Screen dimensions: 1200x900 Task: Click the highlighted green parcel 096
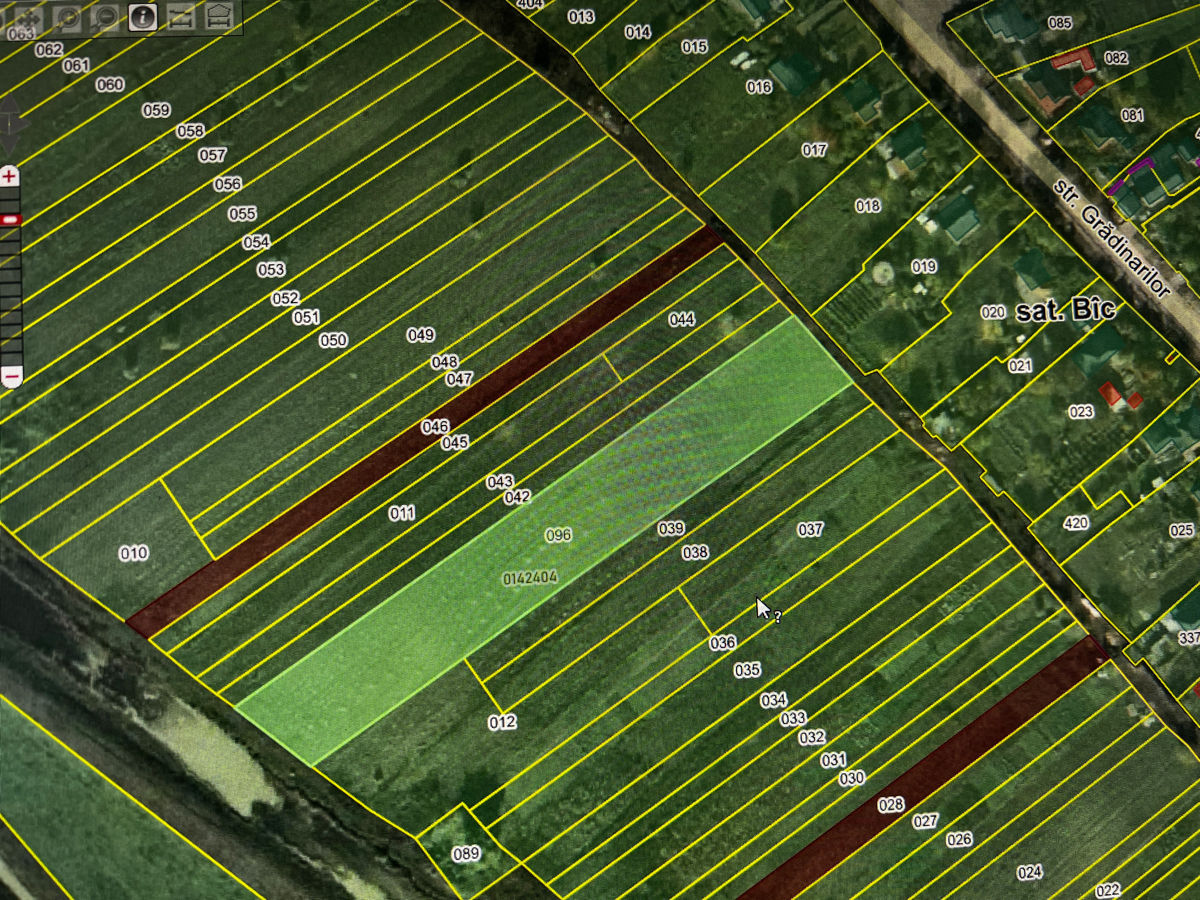click(545, 540)
